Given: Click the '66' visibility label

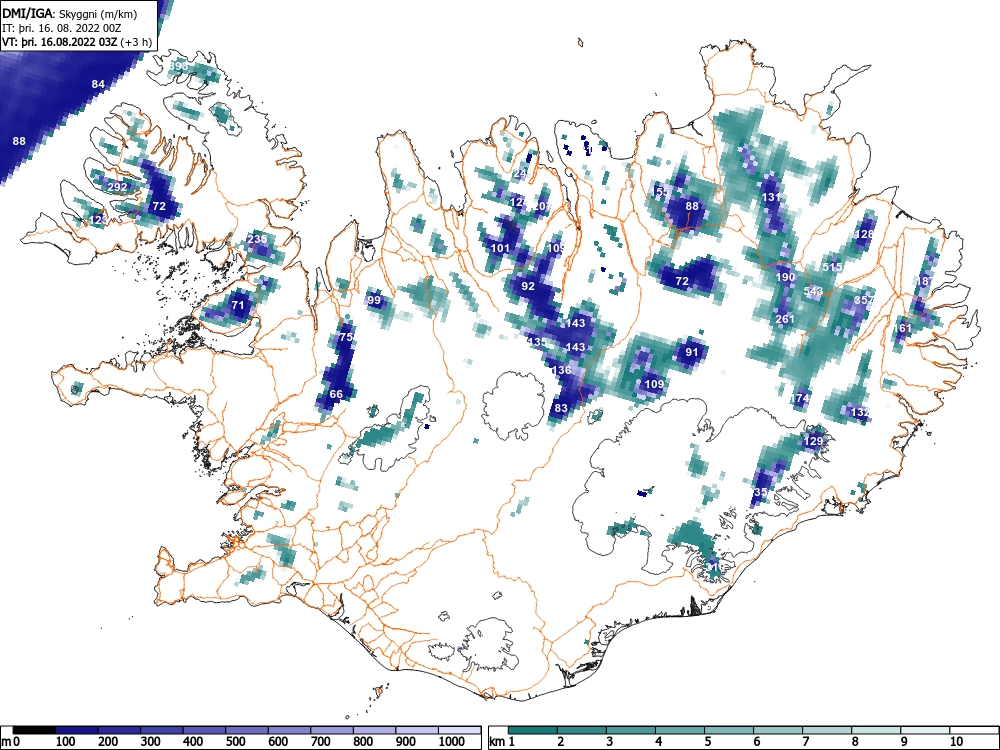Looking at the screenshot, I should pyautogui.click(x=336, y=394).
